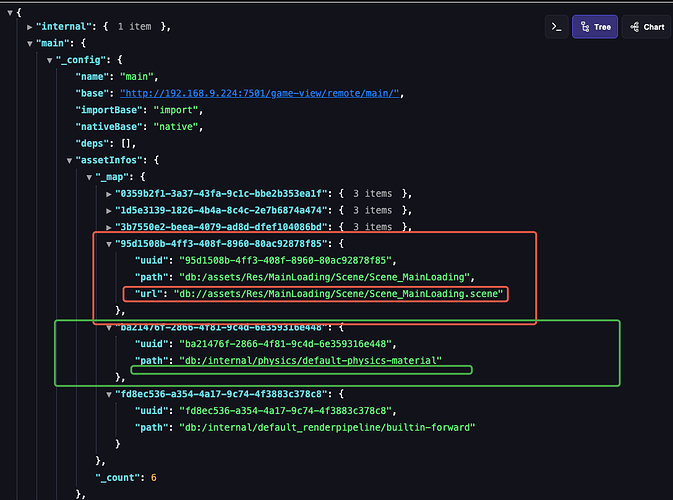Click the internal "1 item" summary

pos(134,27)
